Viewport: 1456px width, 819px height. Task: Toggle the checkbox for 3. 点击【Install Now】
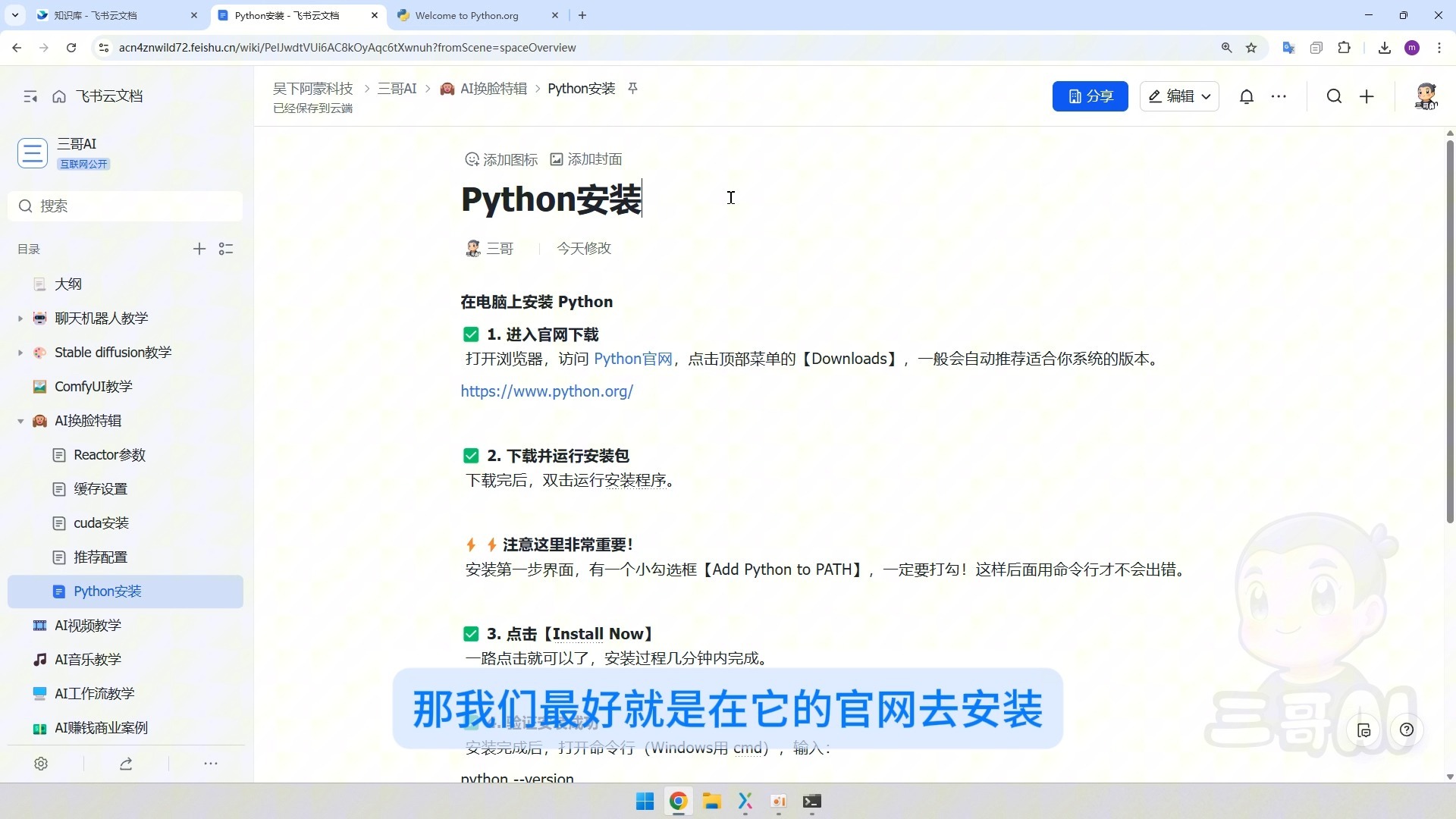point(471,634)
